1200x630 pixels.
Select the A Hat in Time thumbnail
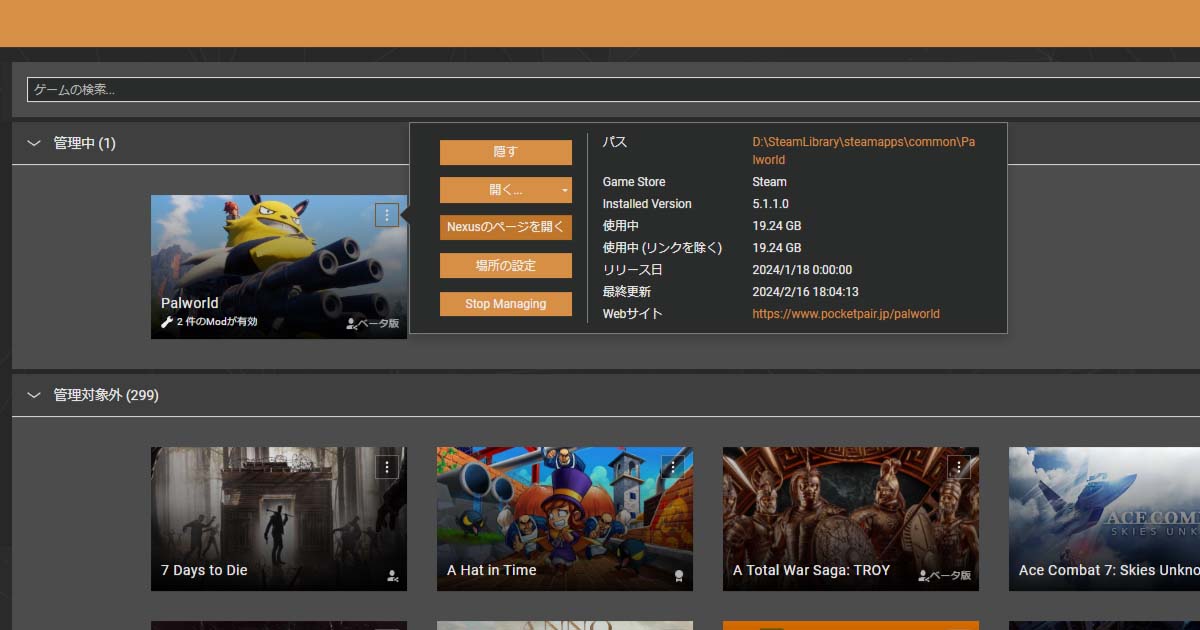tap(565, 519)
